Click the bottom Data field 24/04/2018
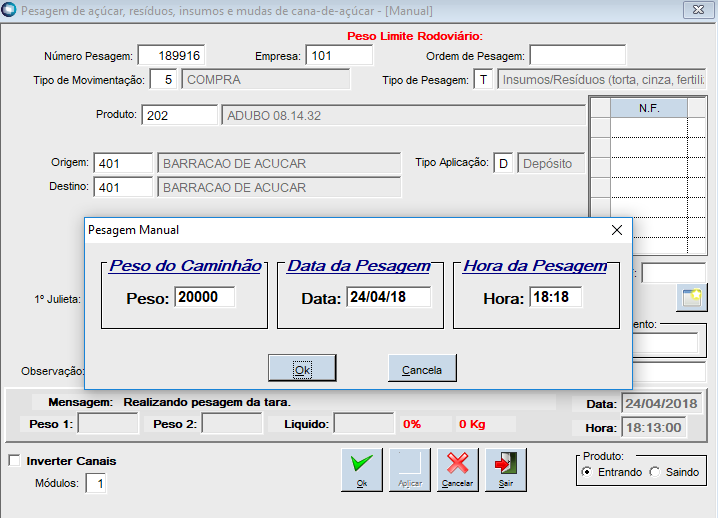Image resolution: width=718 pixels, height=518 pixels. tap(662, 403)
